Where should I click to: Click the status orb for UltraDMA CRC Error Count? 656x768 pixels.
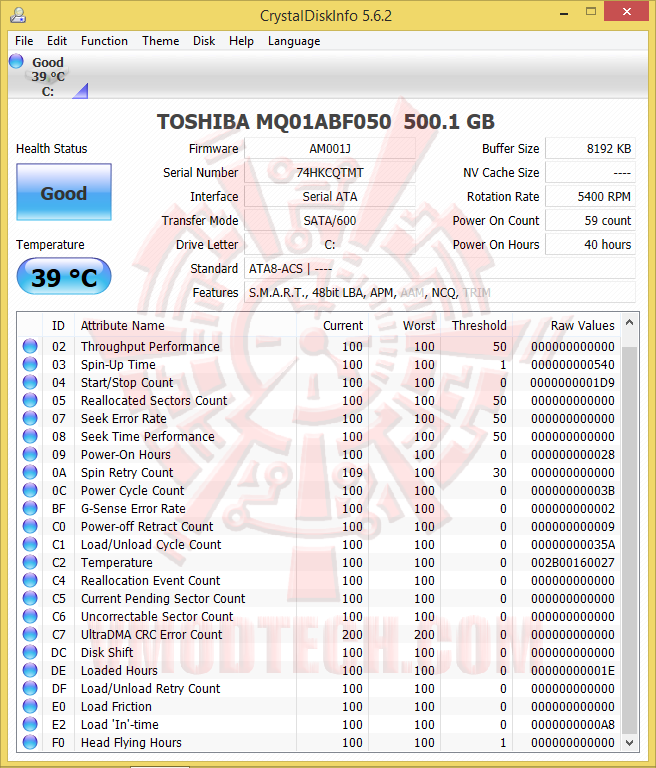[30, 634]
